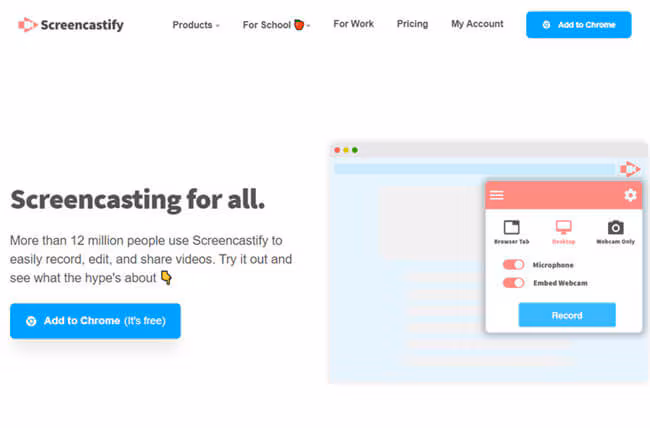The height and width of the screenshot is (428, 650).
Task: Click the yellow dot in mock browser window
Action: [x=346, y=150]
